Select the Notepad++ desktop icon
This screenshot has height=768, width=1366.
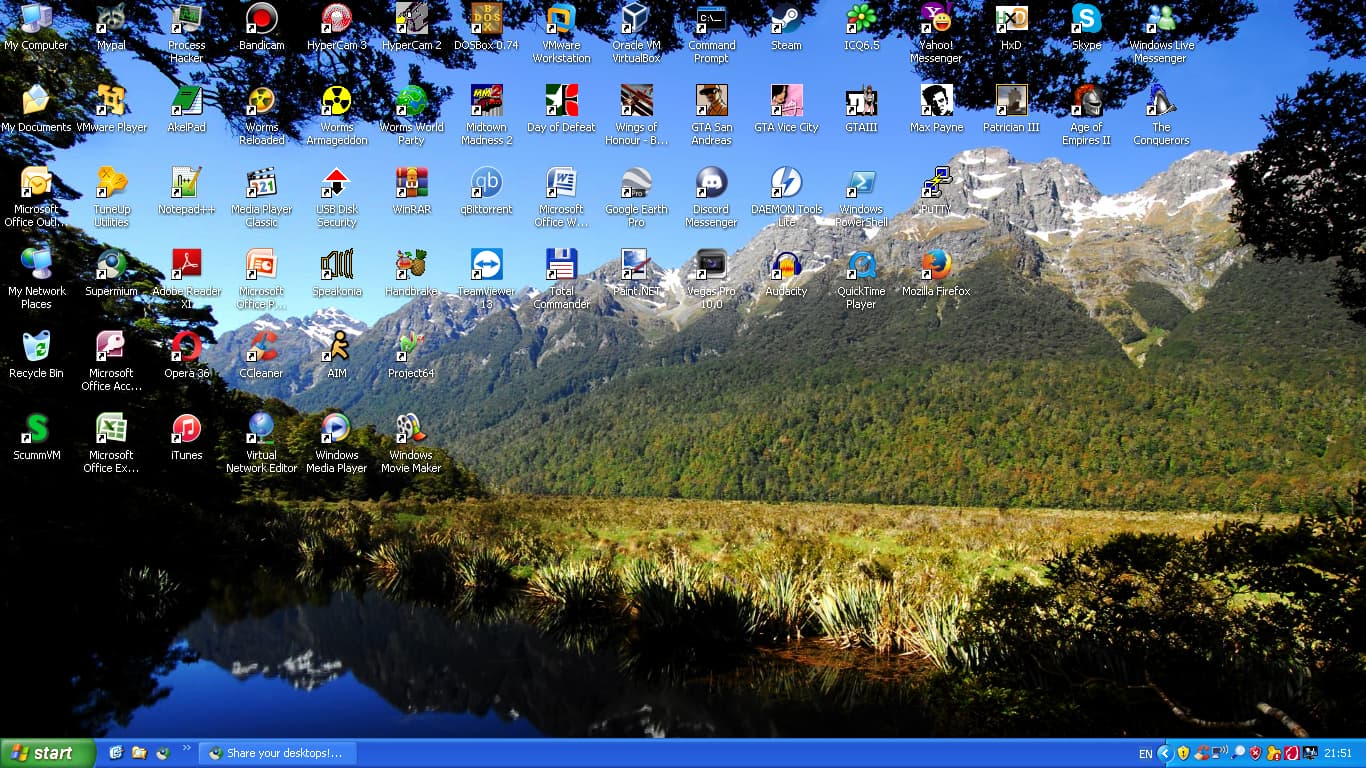[x=186, y=184]
